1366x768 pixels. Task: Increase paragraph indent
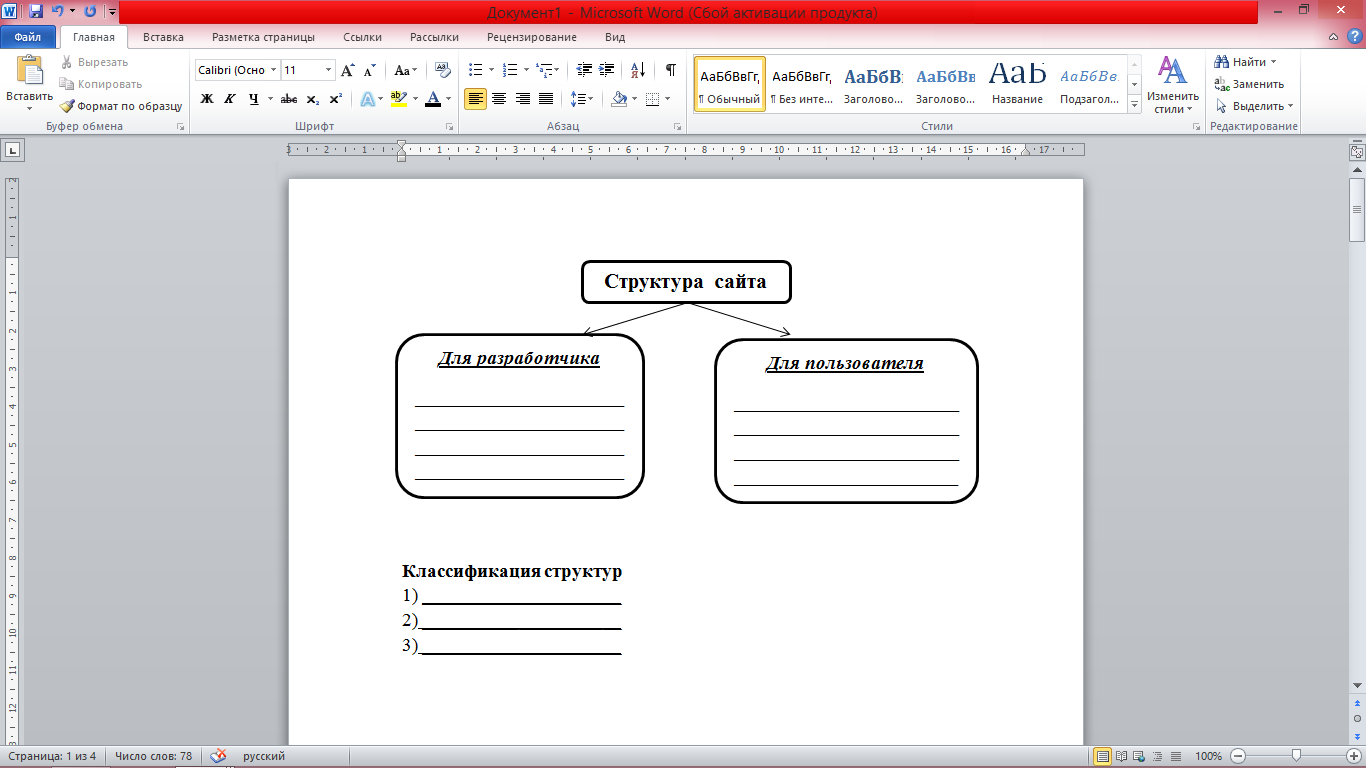606,70
